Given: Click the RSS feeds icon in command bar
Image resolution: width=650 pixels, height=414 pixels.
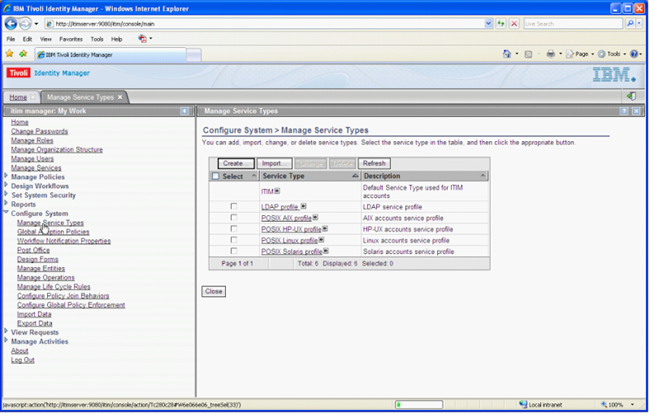Looking at the screenshot, I should pos(528,54).
